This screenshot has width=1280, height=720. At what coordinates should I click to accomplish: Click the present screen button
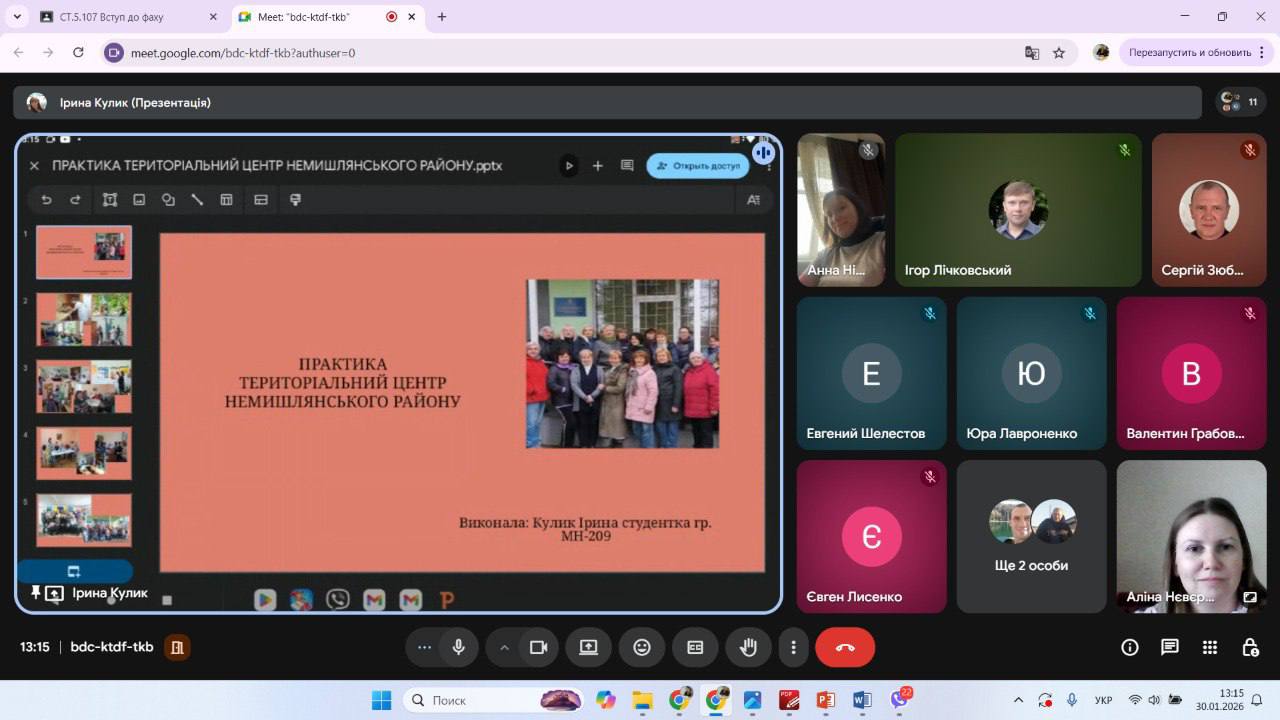click(x=588, y=647)
